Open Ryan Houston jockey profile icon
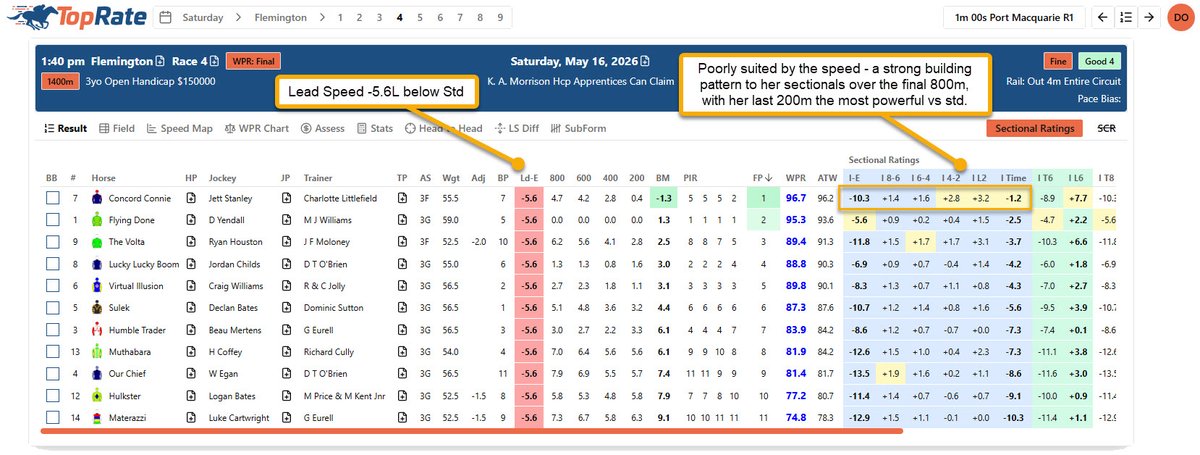Image resolution: width=1200 pixels, height=455 pixels. click(286, 241)
